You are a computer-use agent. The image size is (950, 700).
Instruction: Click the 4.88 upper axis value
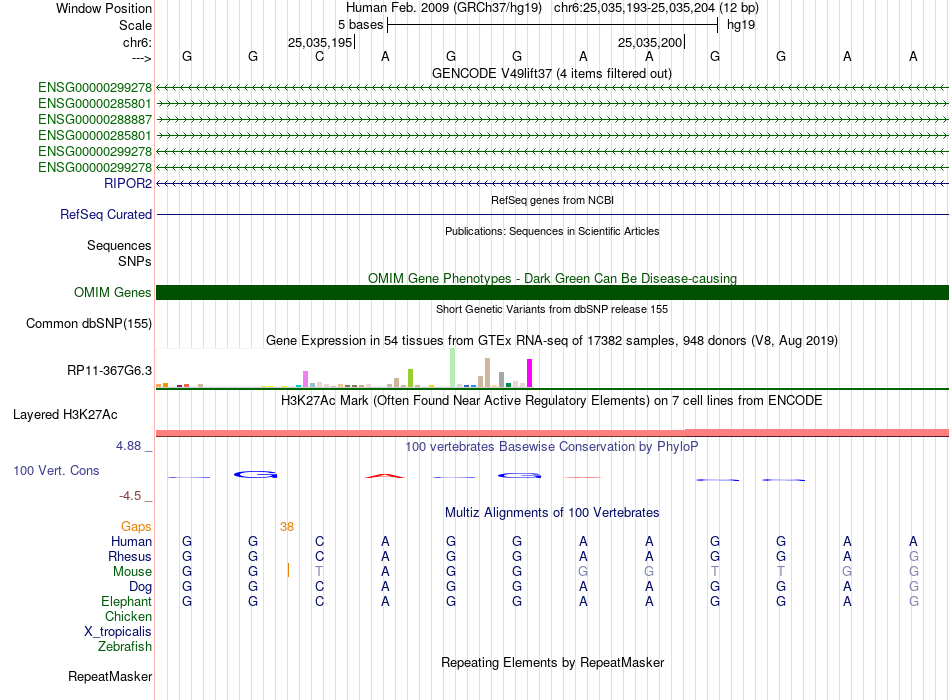point(128,446)
